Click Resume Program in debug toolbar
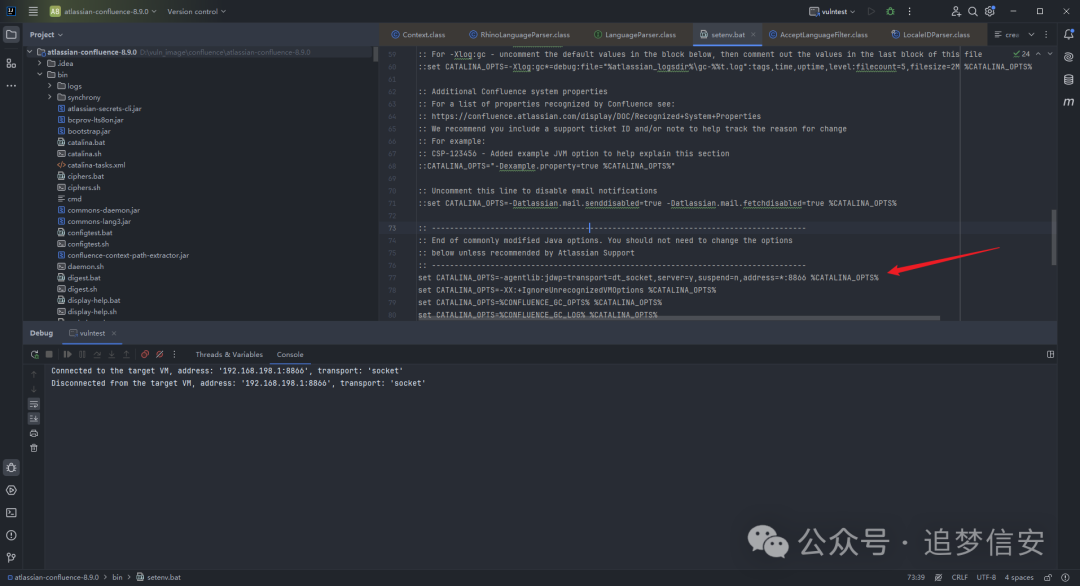This screenshot has height=586, width=1080. click(x=68, y=355)
